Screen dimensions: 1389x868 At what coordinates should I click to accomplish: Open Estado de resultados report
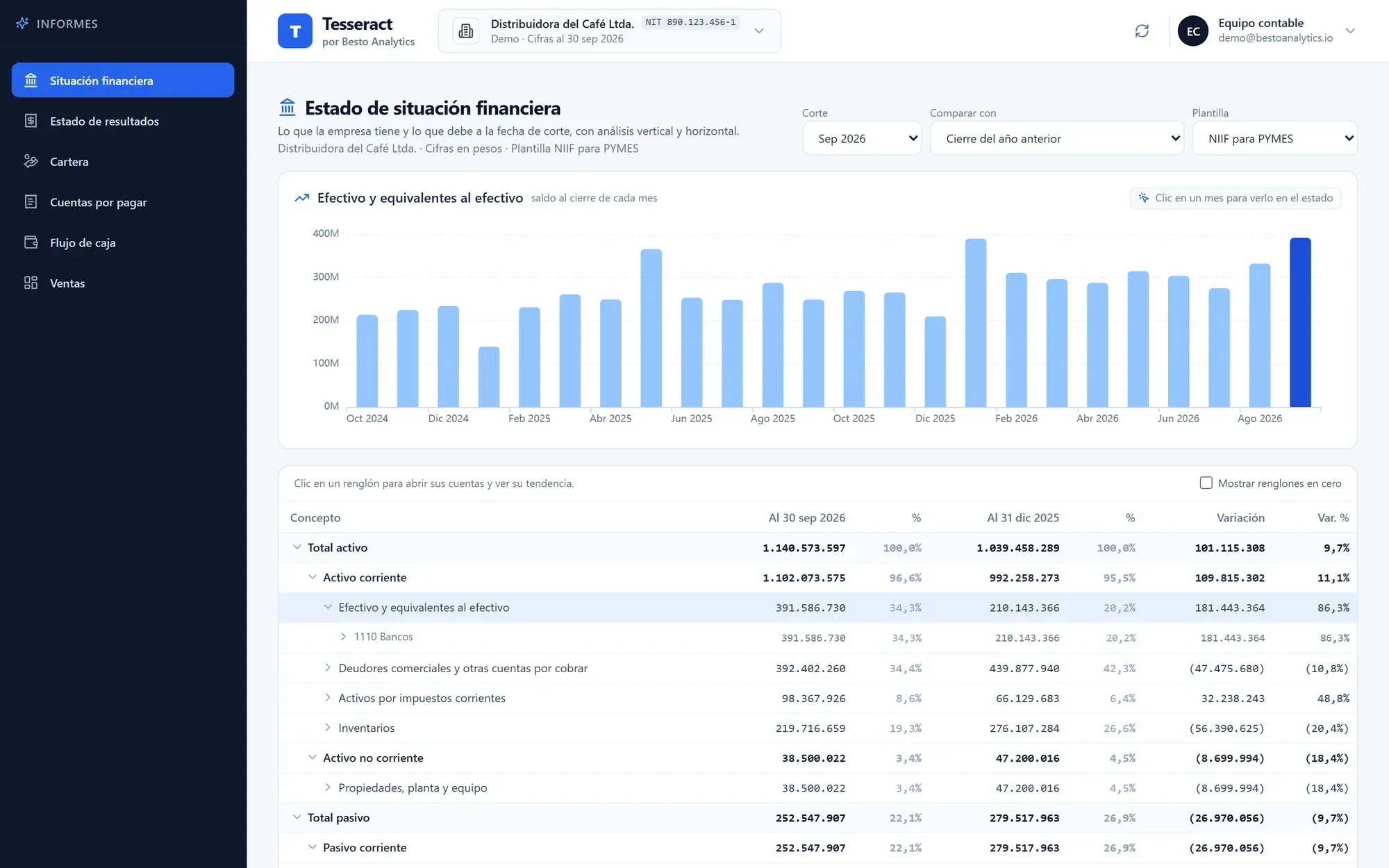pos(123,121)
